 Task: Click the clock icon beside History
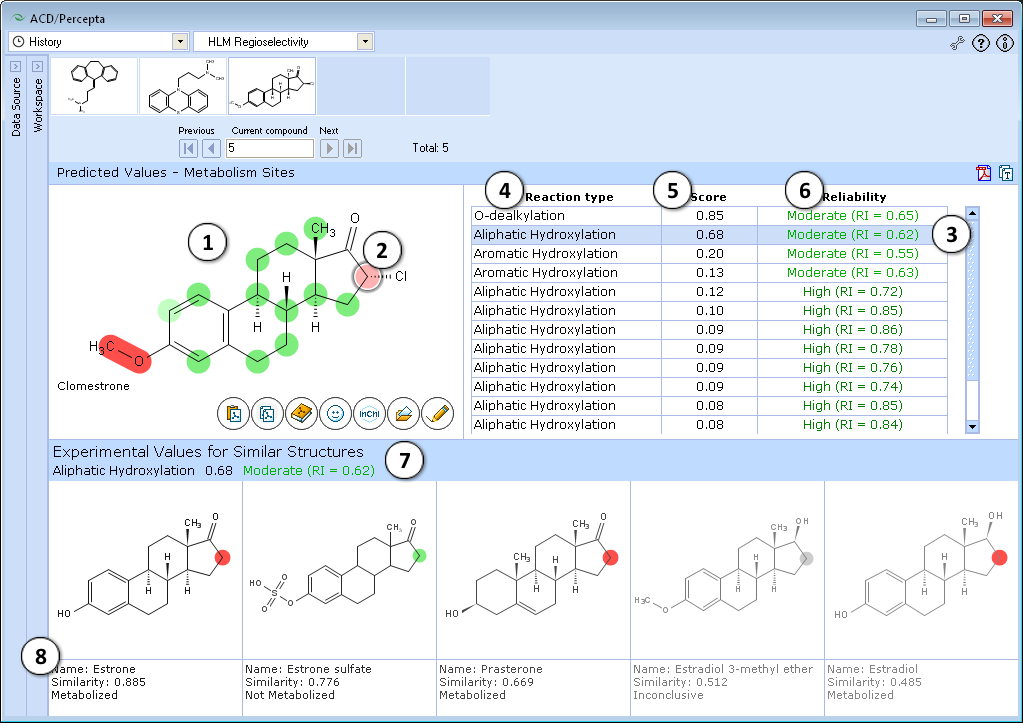click(18, 42)
